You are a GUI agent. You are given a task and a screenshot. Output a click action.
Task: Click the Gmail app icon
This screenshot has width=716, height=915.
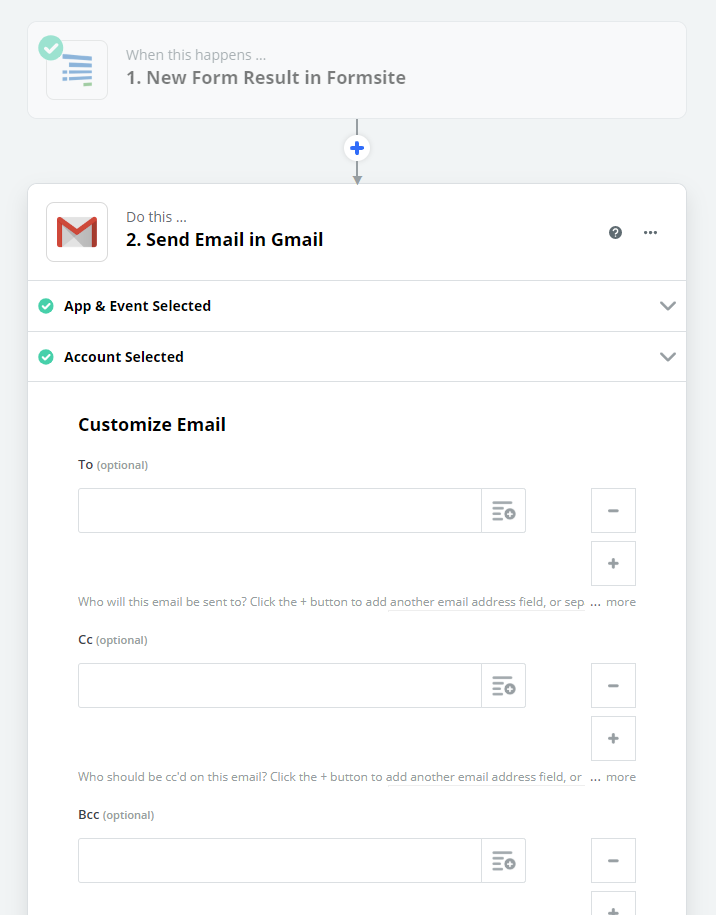(x=77, y=232)
